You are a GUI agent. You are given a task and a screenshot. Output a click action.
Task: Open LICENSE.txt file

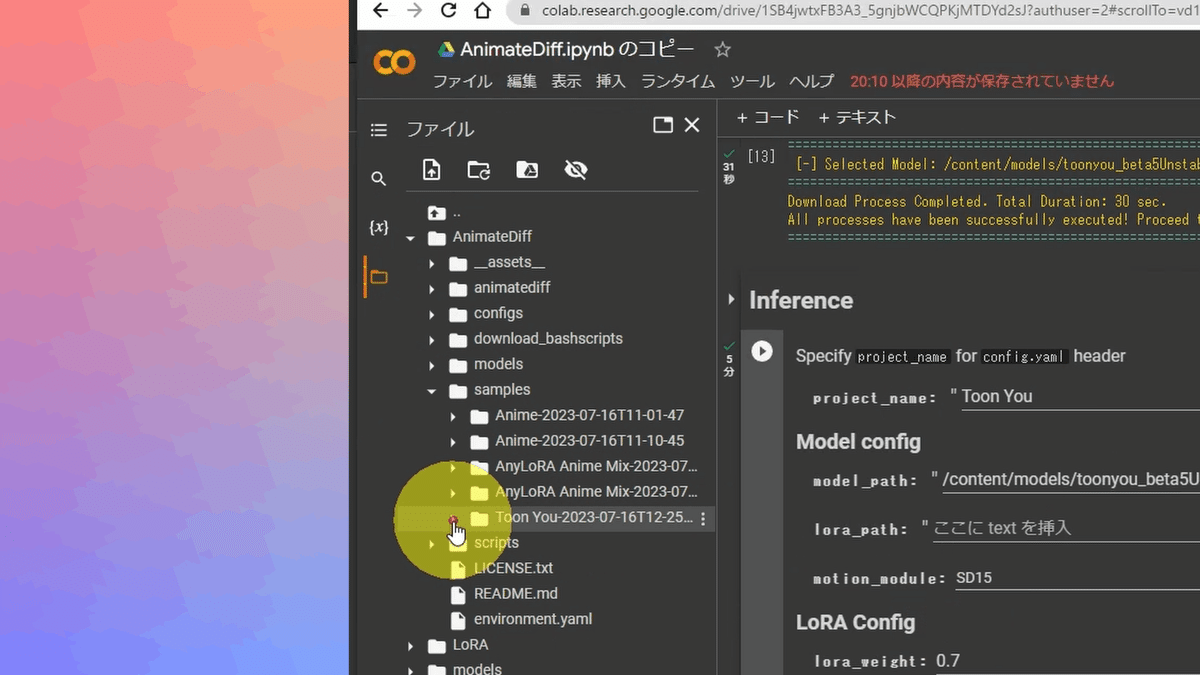click(x=513, y=568)
